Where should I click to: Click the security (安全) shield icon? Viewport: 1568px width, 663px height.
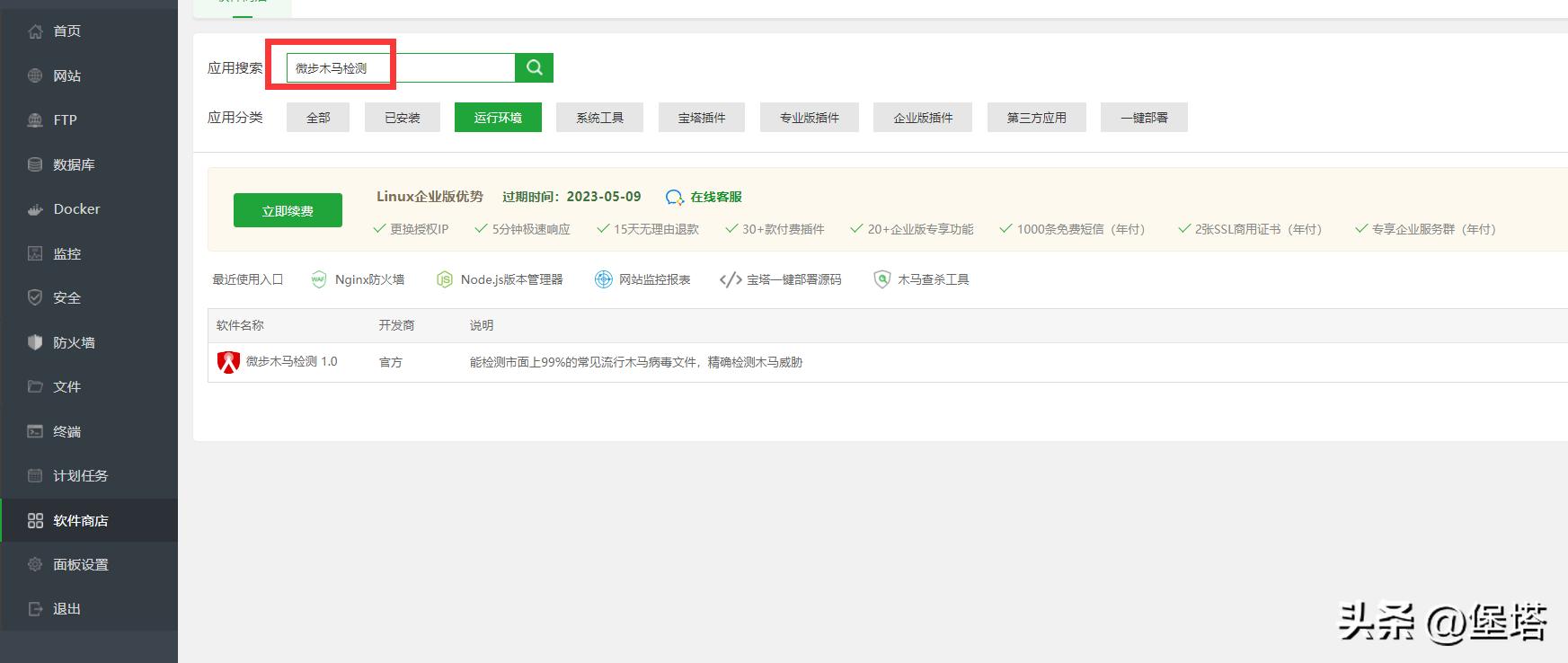click(35, 298)
